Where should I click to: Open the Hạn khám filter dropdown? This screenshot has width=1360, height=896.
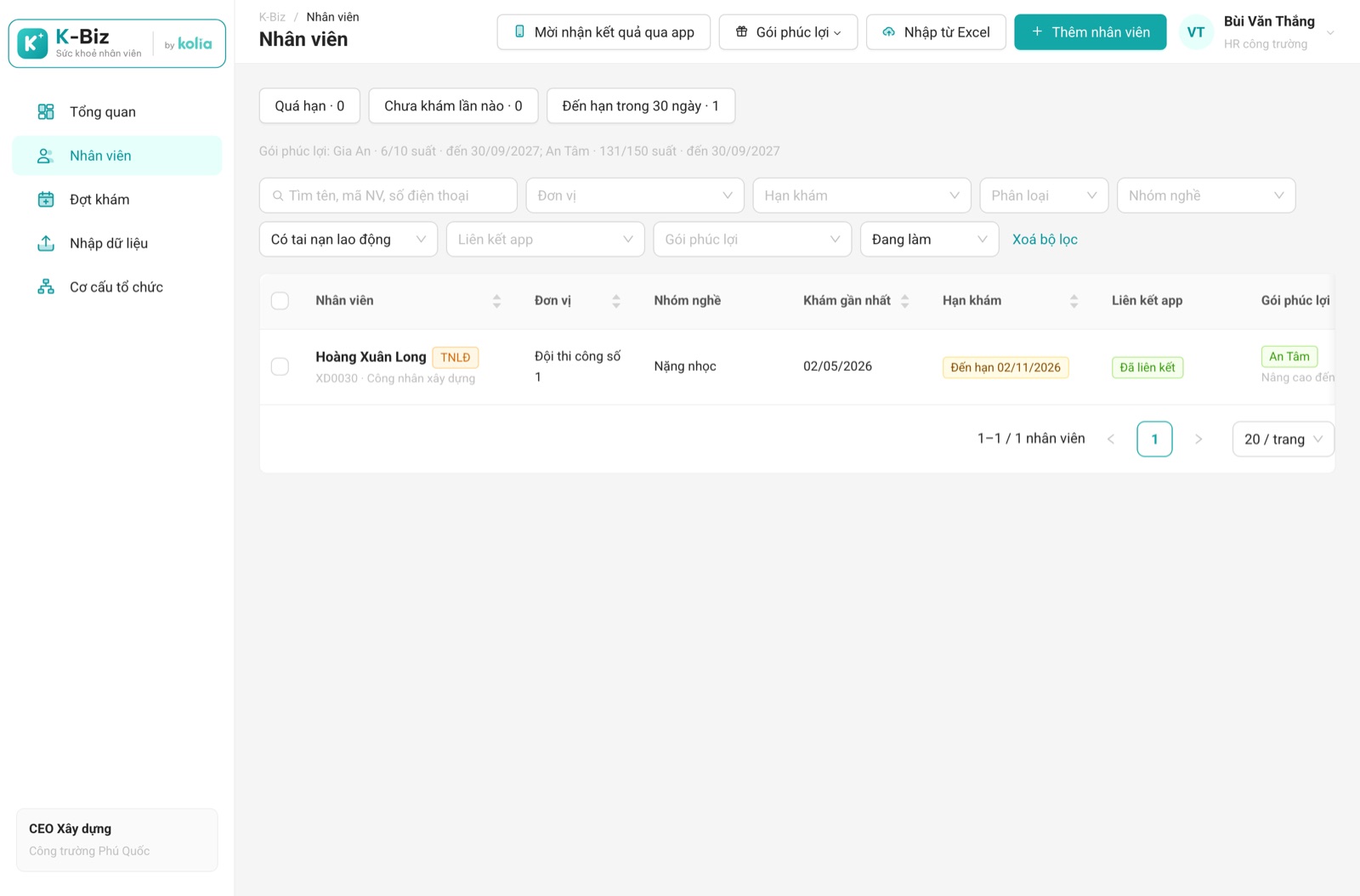point(862,196)
